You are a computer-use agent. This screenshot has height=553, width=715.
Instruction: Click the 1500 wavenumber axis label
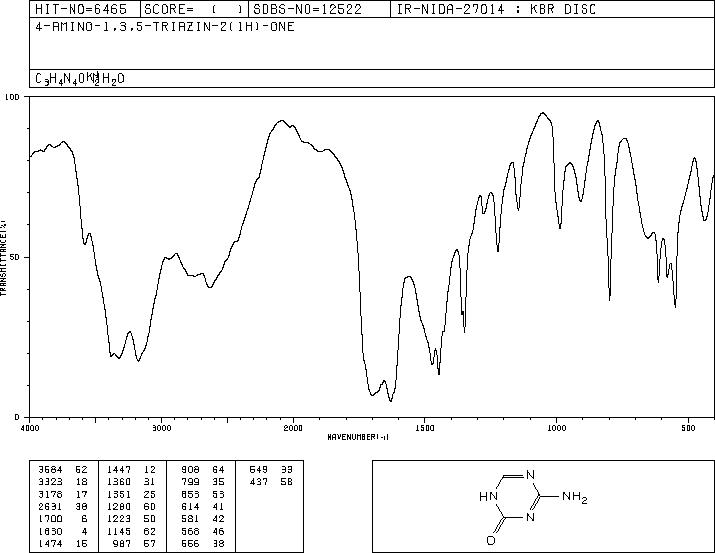(x=425, y=428)
